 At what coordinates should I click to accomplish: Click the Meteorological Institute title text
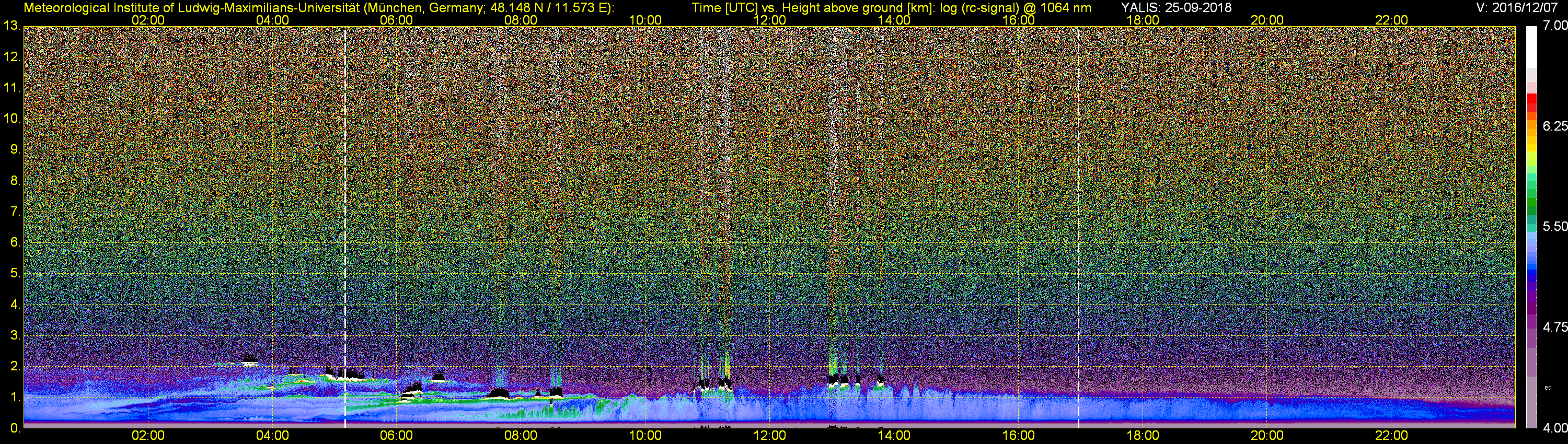coord(318,8)
